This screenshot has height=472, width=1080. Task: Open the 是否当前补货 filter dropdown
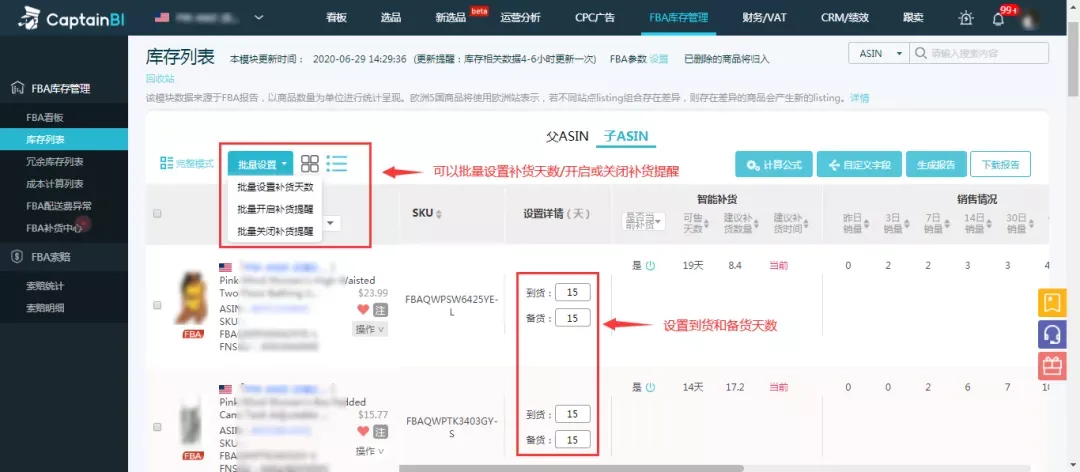(643, 221)
